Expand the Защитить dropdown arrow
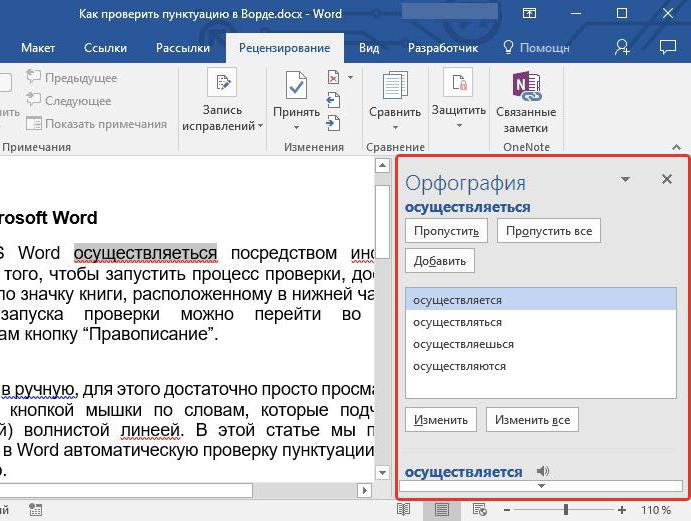 [459, 126]
